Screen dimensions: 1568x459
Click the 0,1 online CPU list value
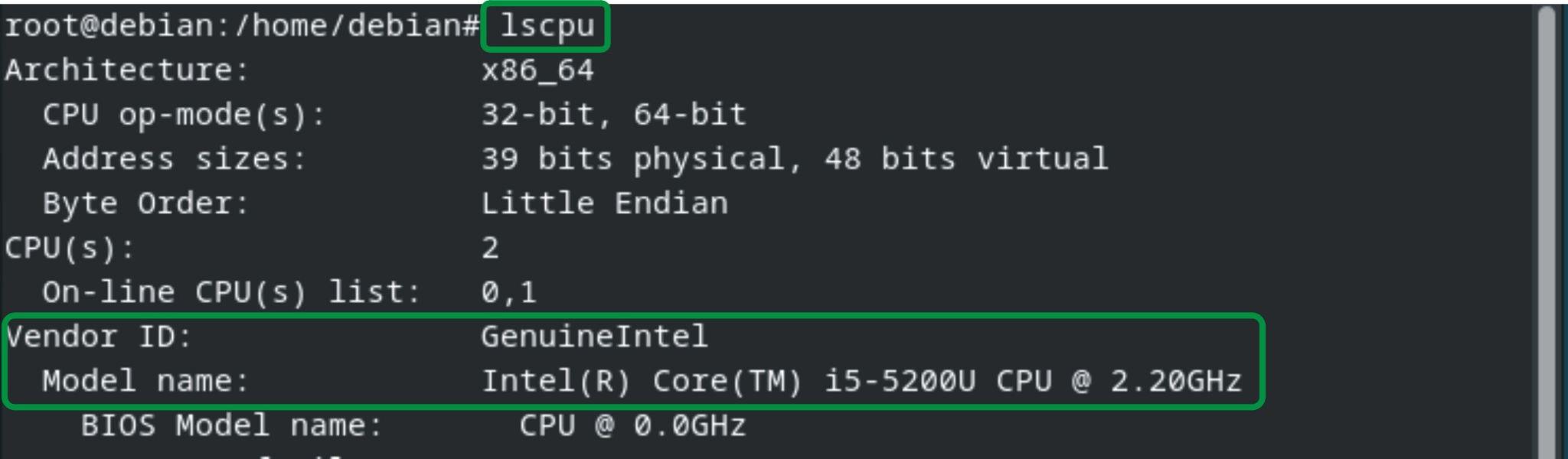coord(509,293)
